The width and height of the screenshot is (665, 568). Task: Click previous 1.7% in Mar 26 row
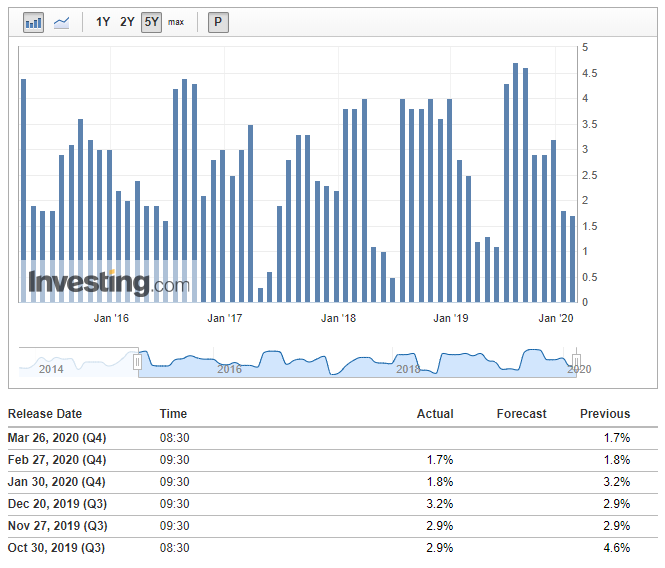617,438
